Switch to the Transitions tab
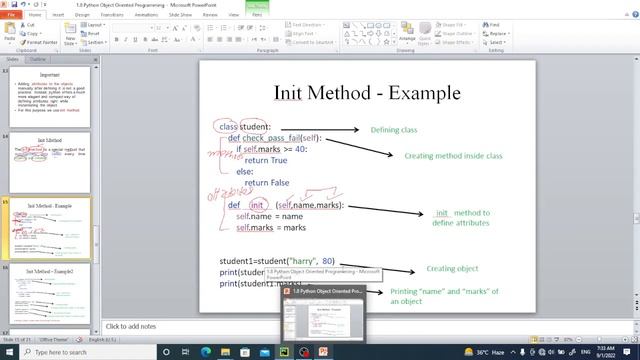The width and height of the screenshot is (640, 360). [112, 15]
